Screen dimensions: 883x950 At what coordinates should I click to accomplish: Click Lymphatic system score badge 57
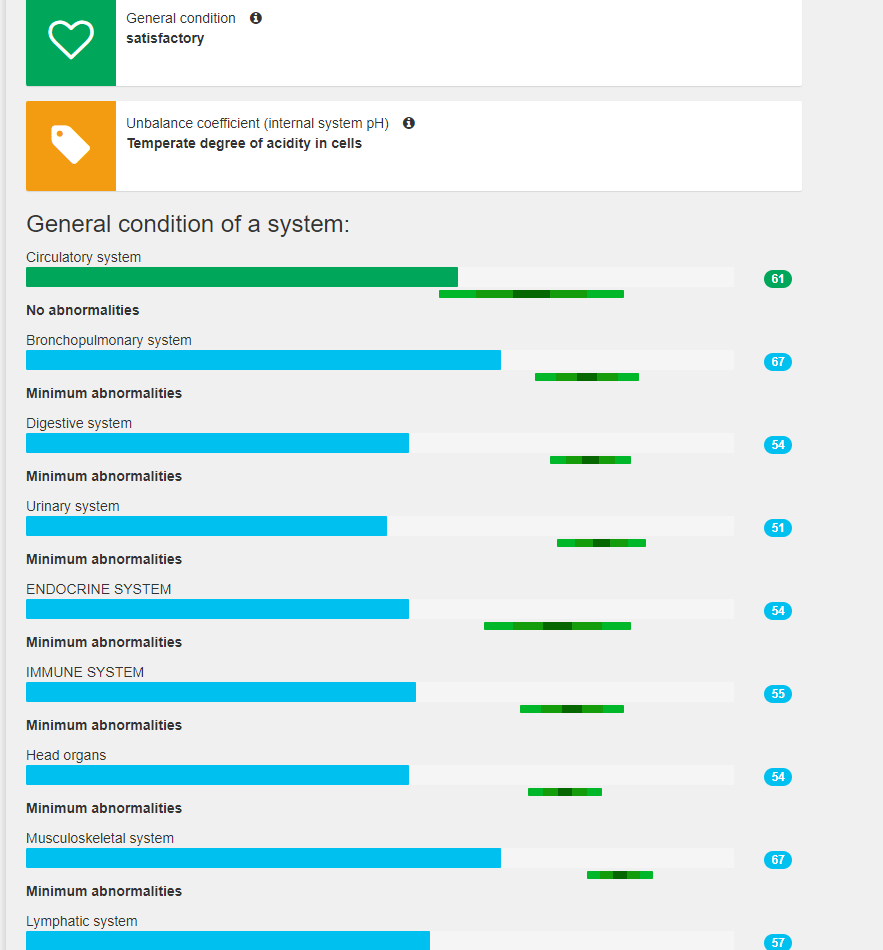click(777, 942)
